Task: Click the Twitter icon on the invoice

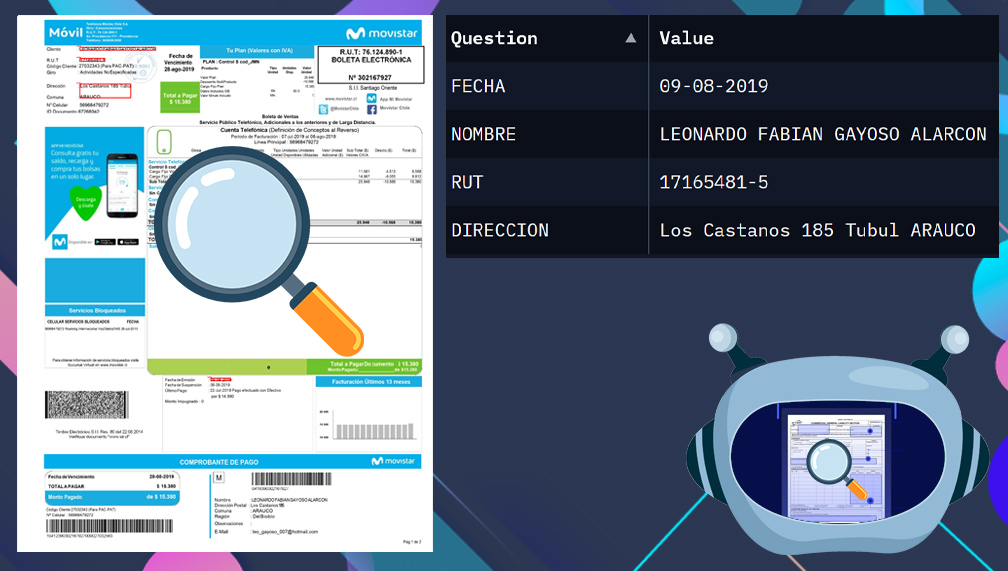Action: 323,109
